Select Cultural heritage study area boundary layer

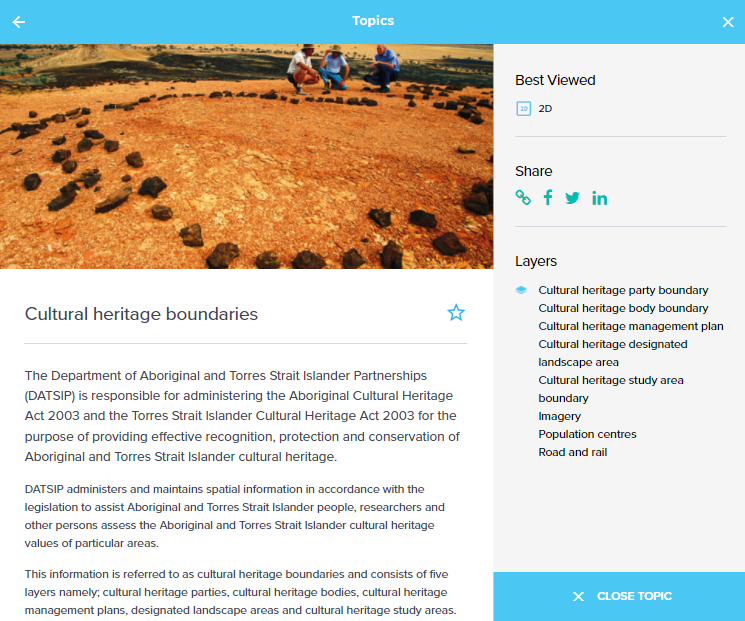pos(612,389)
